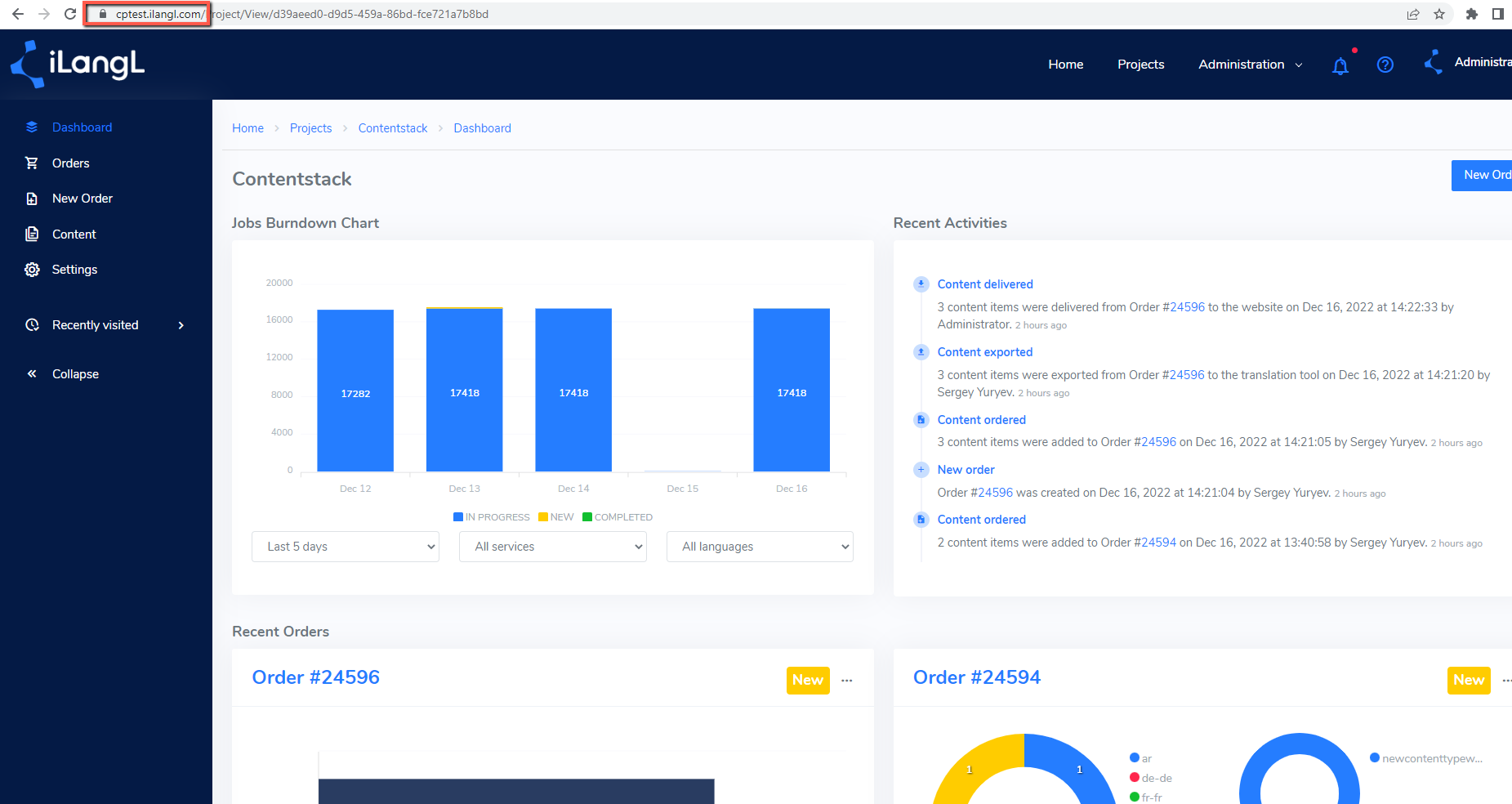
Task: Click the Orders cart icon in sidebar
Action: tap(32, 163)
